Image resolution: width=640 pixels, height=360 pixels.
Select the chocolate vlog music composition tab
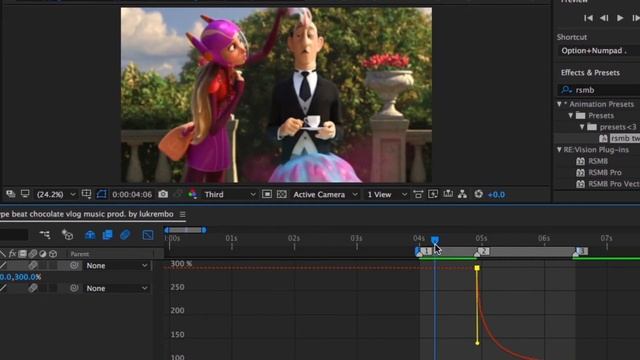(x=87, y=214)
